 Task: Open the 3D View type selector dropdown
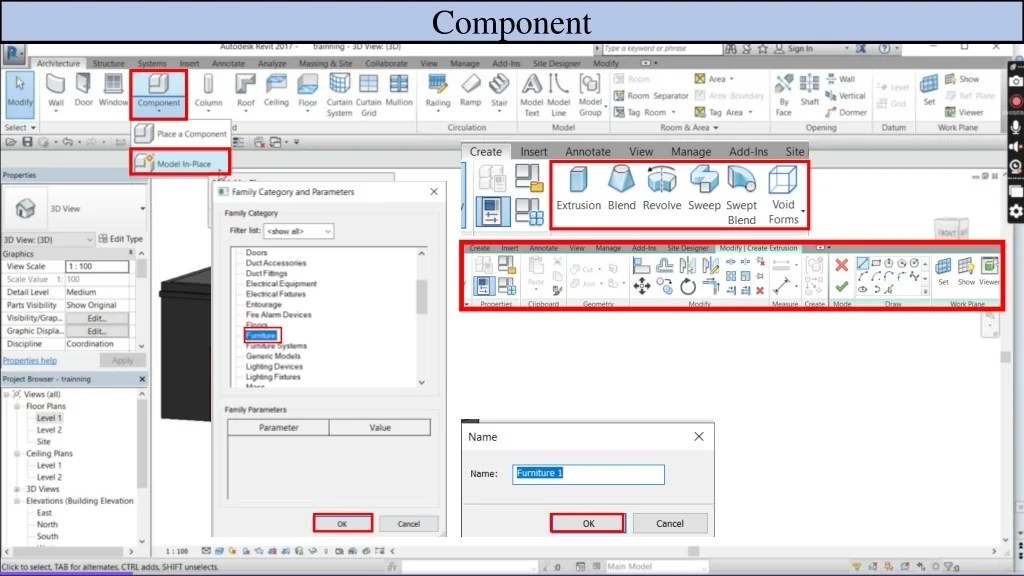[75, 208]
